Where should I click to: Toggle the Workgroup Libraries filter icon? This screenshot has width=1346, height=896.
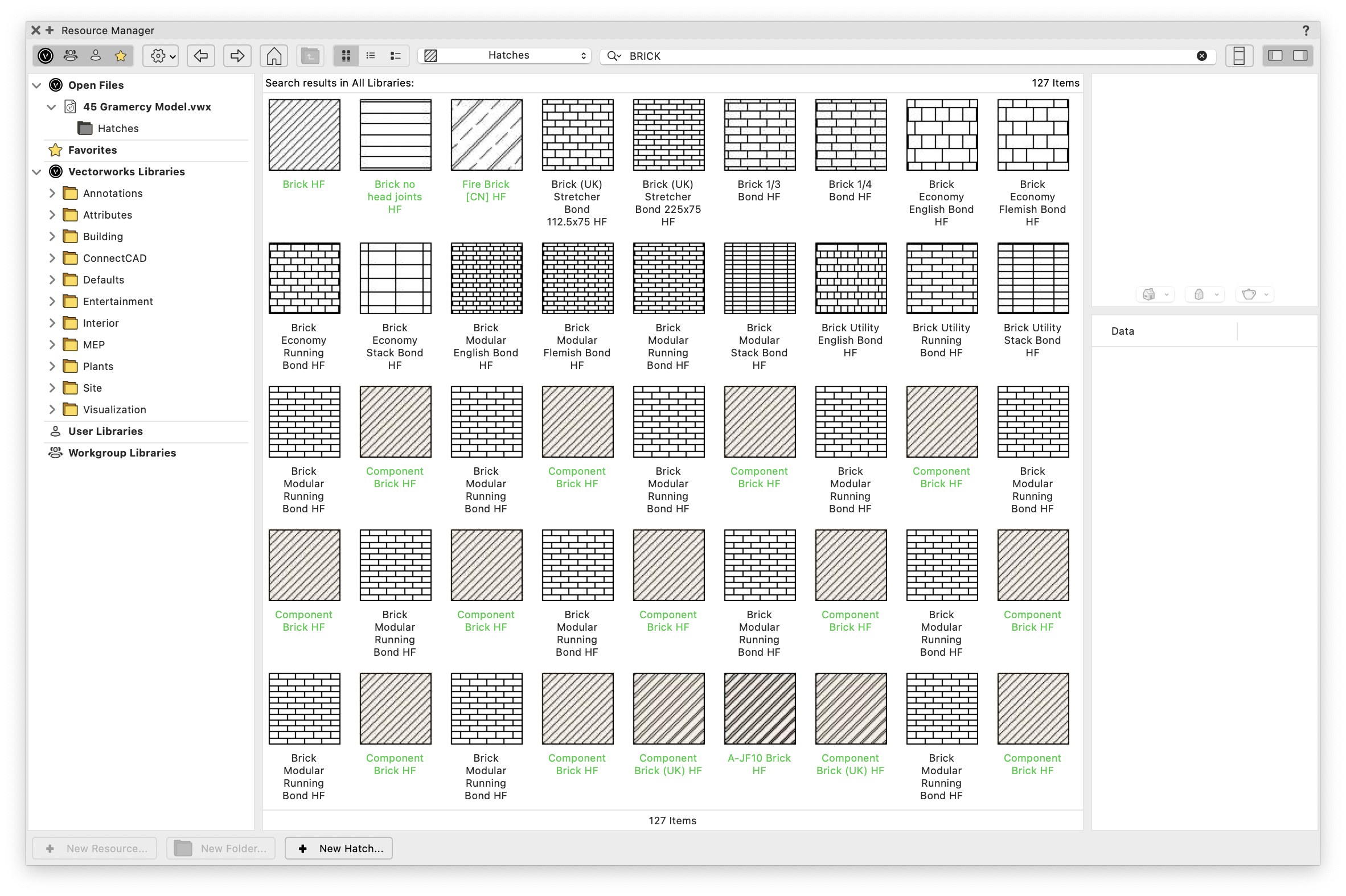(71, 55)
